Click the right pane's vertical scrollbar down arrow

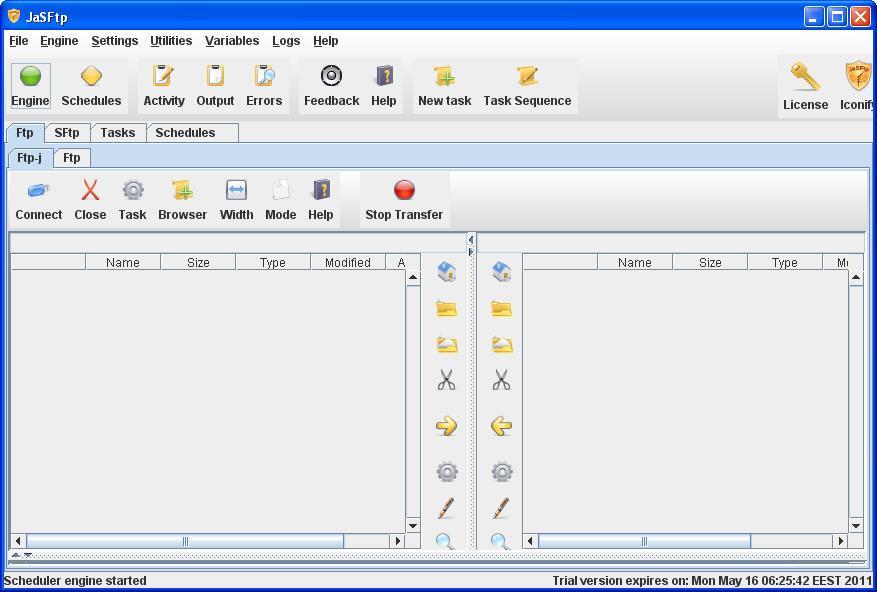coord(856,525)
